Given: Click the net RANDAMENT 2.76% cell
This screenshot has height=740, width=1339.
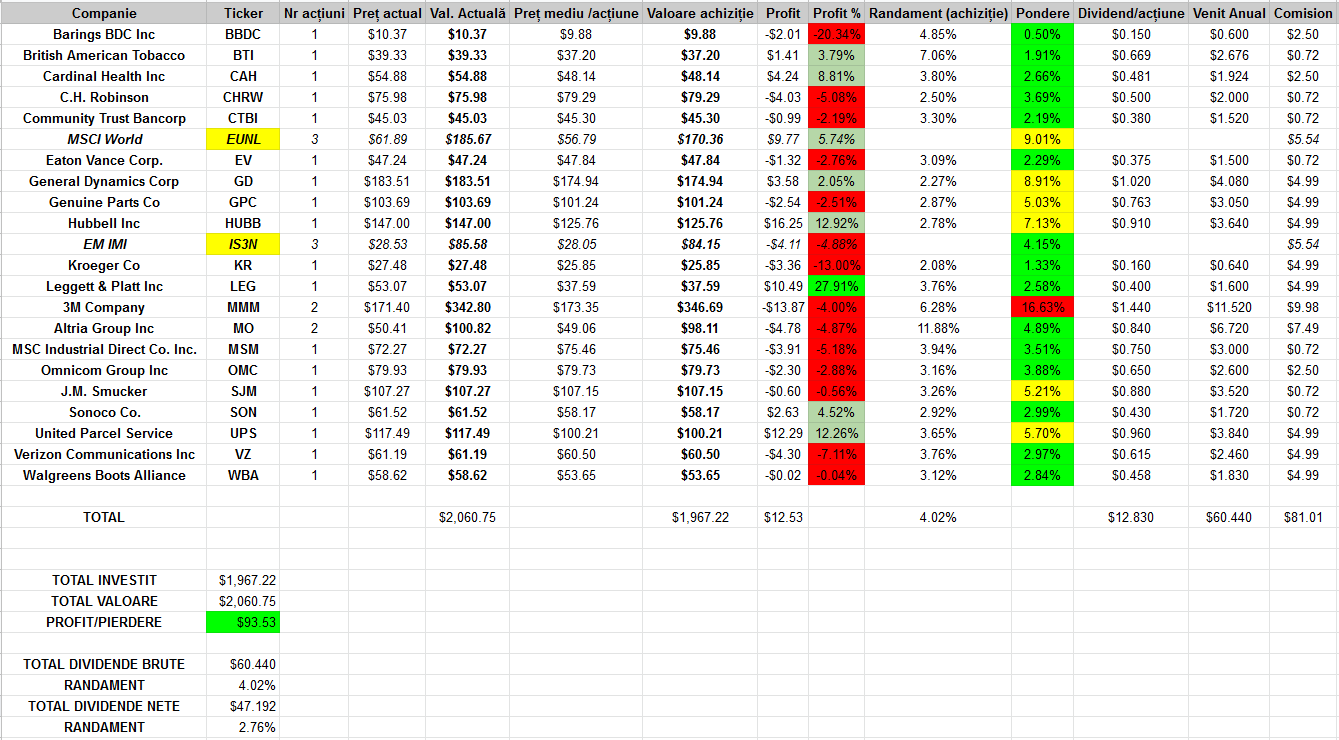Looking at the screenshot, I should (243, 727).
